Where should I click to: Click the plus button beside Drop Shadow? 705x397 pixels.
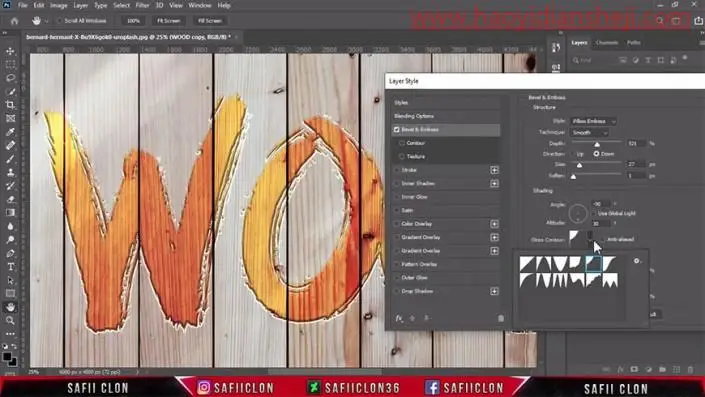tap(494, 291)
